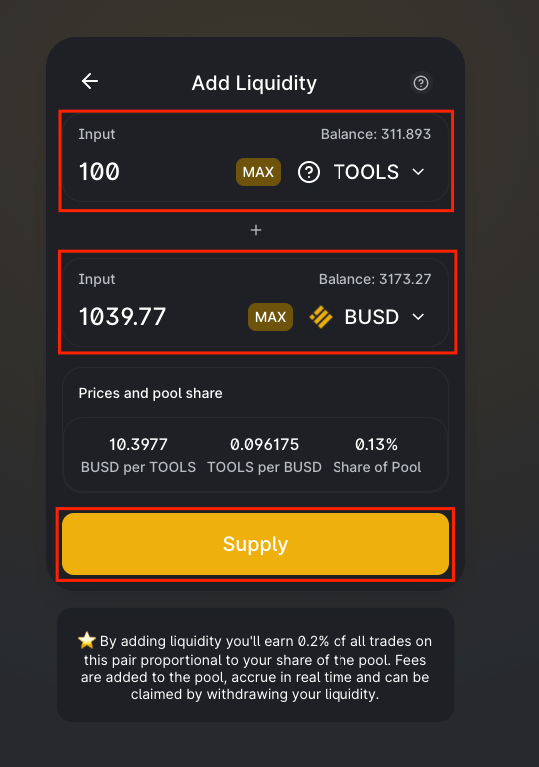Viewport: 539px width, 767px height.
Task: Click the 0.13% Share of Pool value
Action: point(376,445)
